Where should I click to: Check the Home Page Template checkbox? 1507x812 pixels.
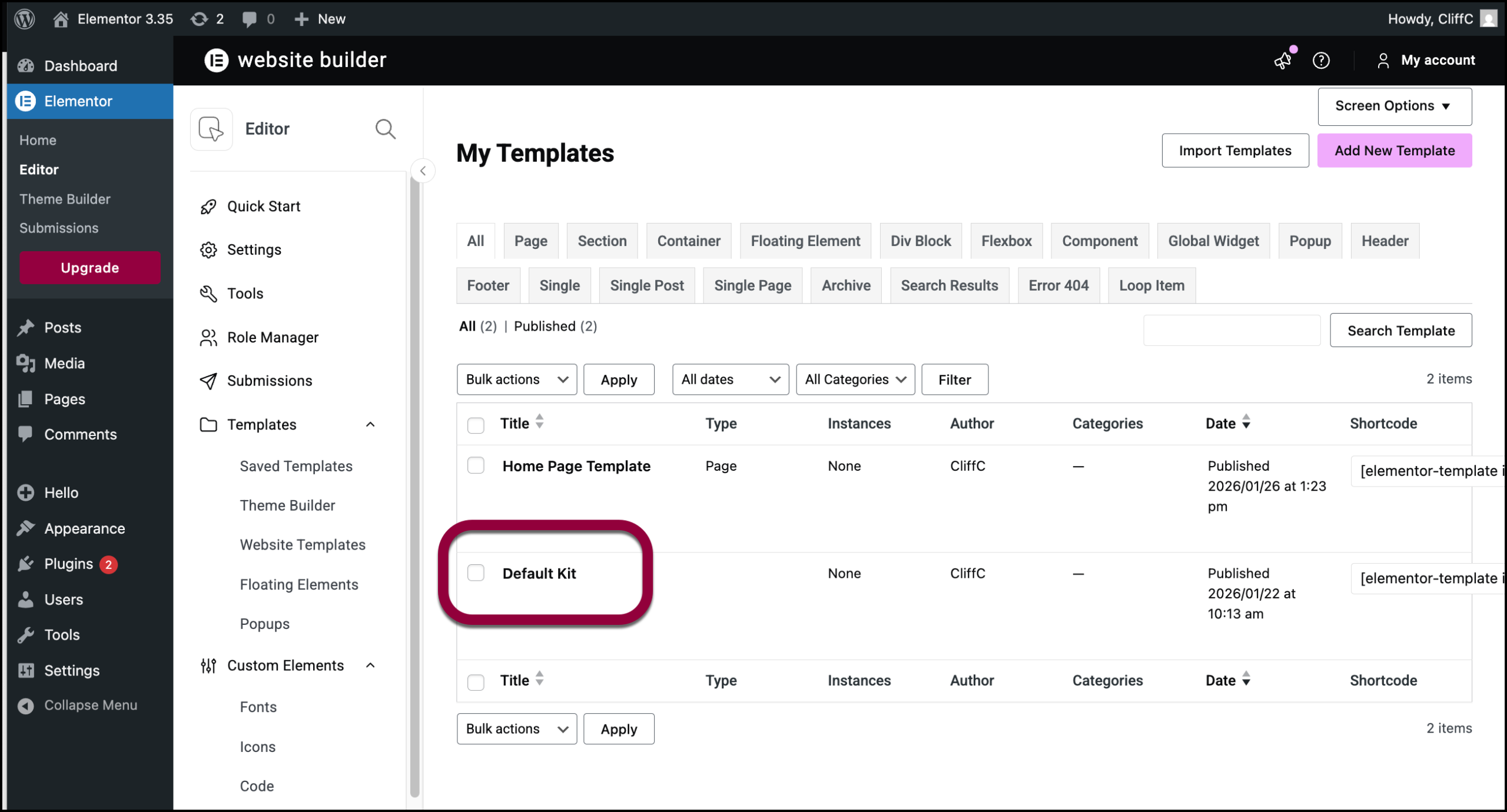(476, 465)
